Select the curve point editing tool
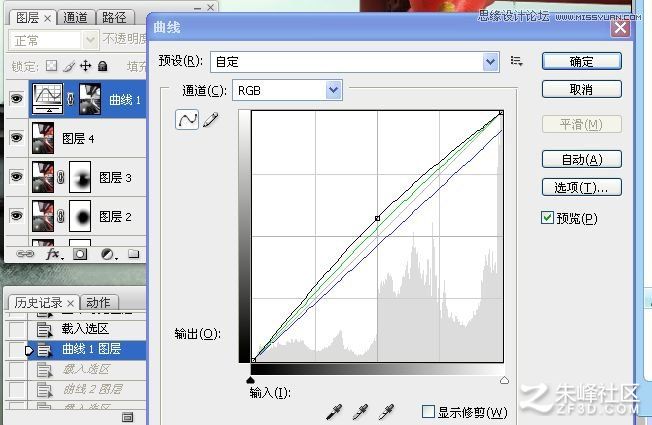Viewport: 652px width, 425px height. pos(187,120)
